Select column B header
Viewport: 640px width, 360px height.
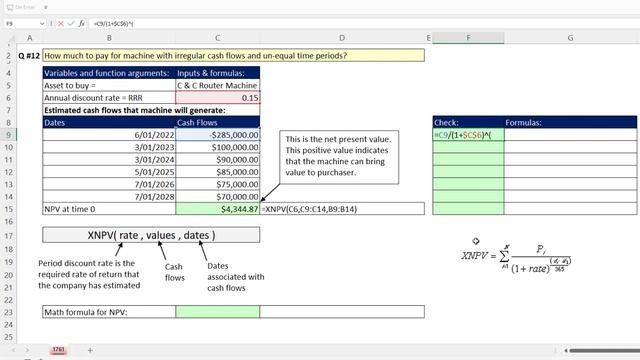pos(109,38)
